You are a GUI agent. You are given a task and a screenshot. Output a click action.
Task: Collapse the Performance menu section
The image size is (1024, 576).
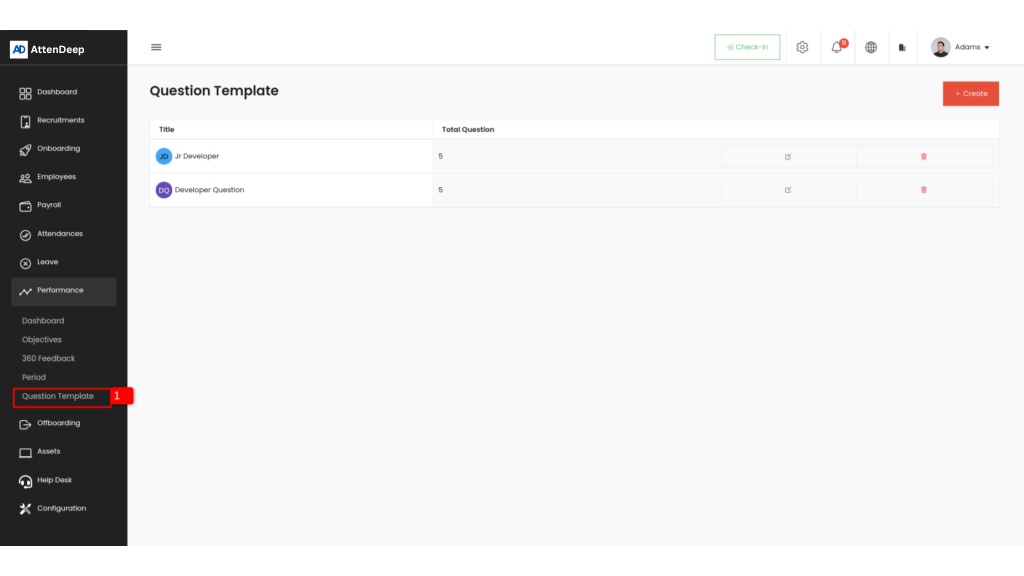point(63,291)
